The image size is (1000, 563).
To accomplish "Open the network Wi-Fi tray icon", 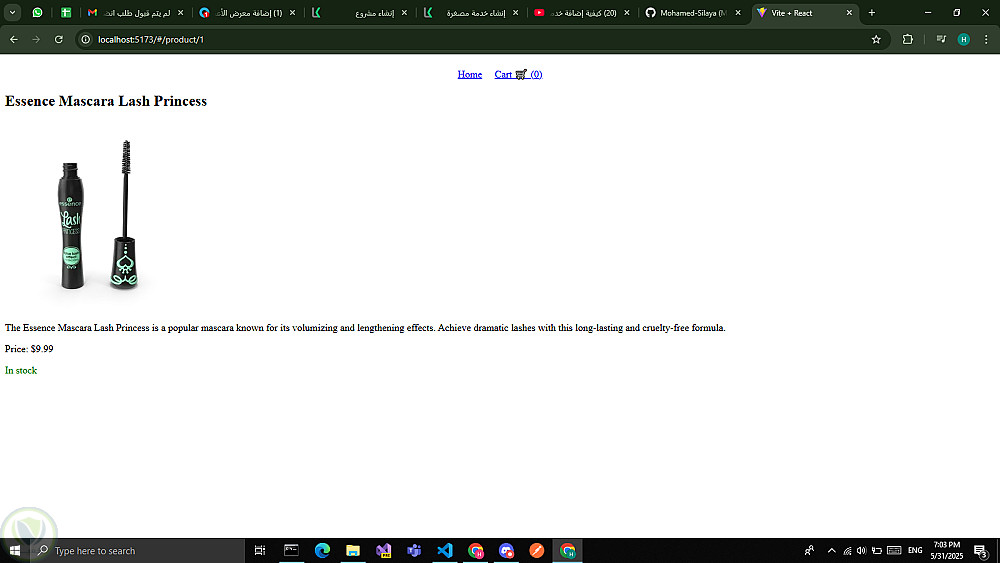I will coord(847,550).
